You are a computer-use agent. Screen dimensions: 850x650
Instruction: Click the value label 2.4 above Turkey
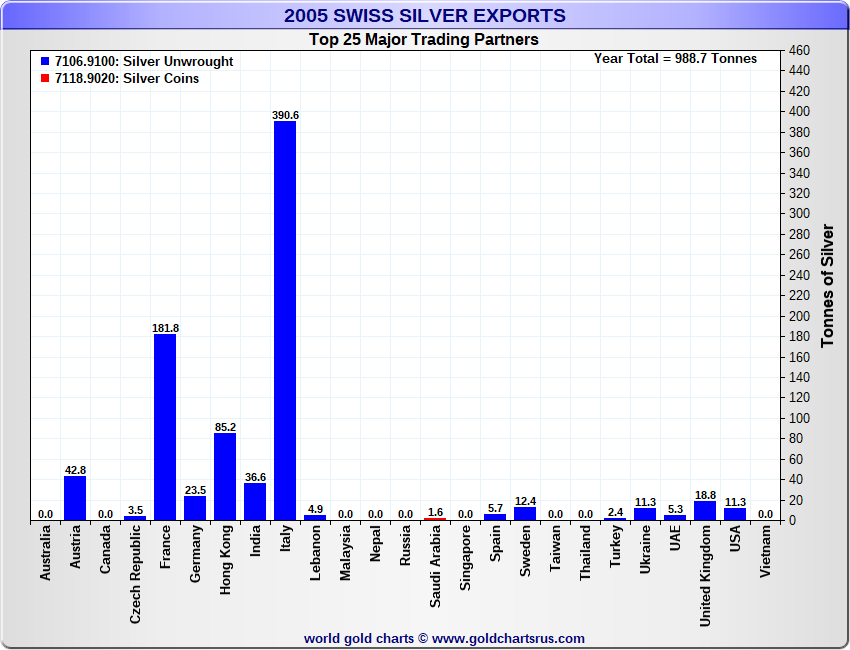[x=615, y=512]
